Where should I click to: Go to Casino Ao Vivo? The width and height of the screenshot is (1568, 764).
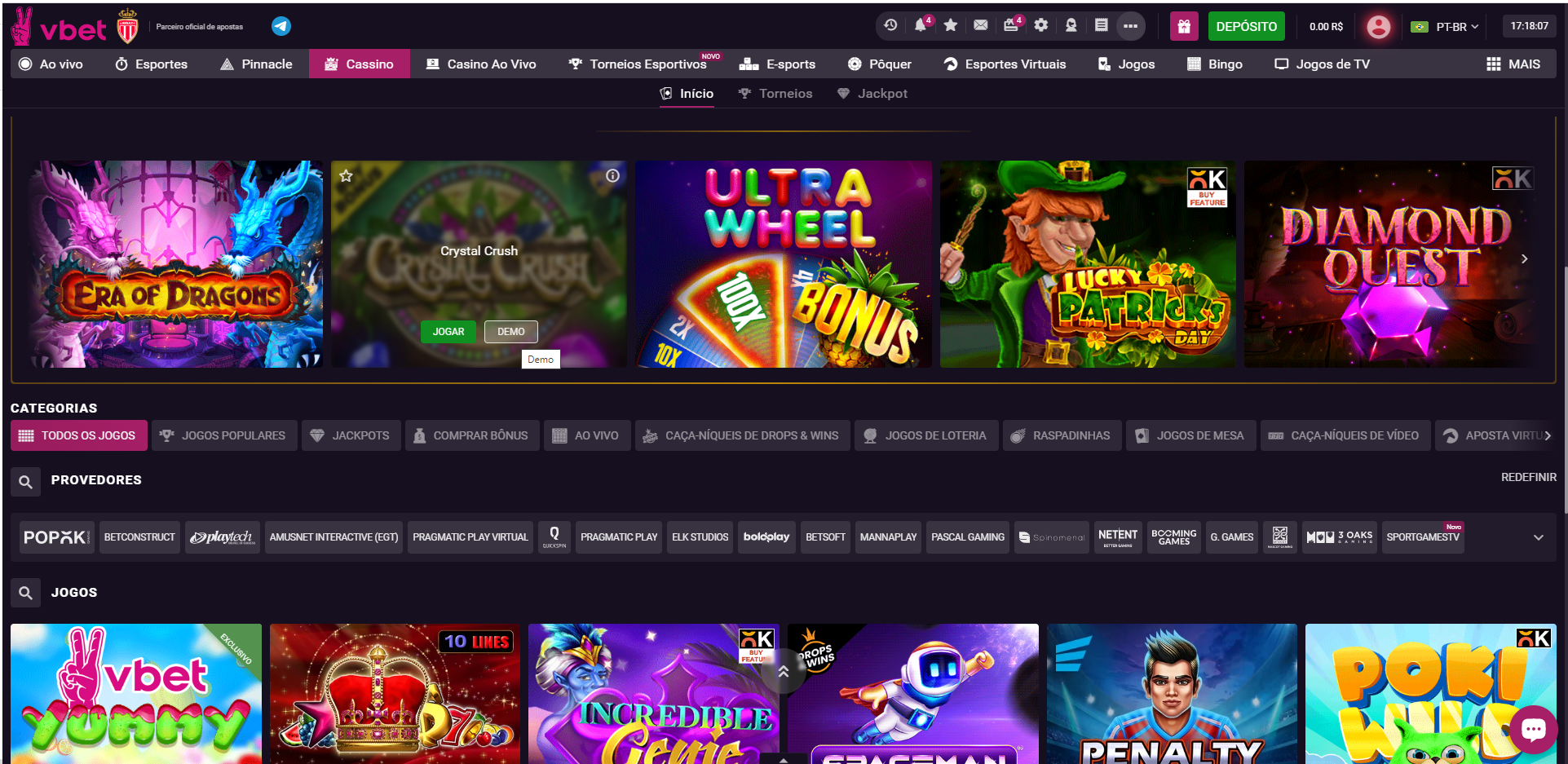click(481, 64)
